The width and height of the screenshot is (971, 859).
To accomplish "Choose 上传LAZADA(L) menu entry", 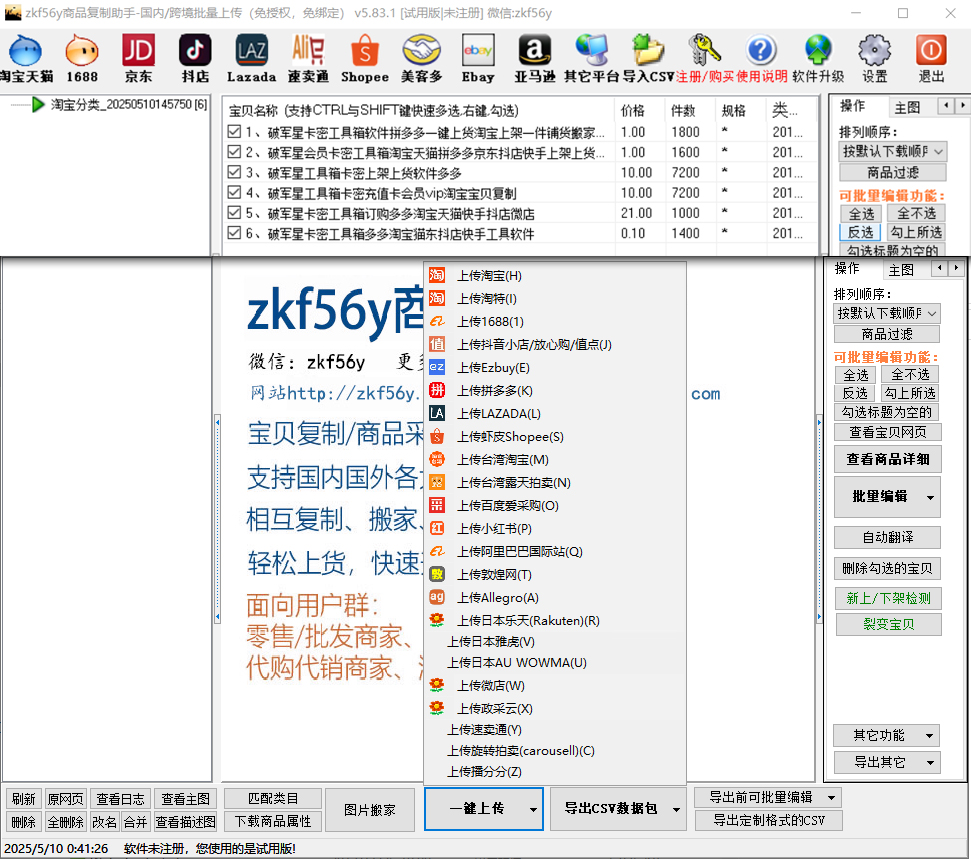I will (x=555, y=414).
